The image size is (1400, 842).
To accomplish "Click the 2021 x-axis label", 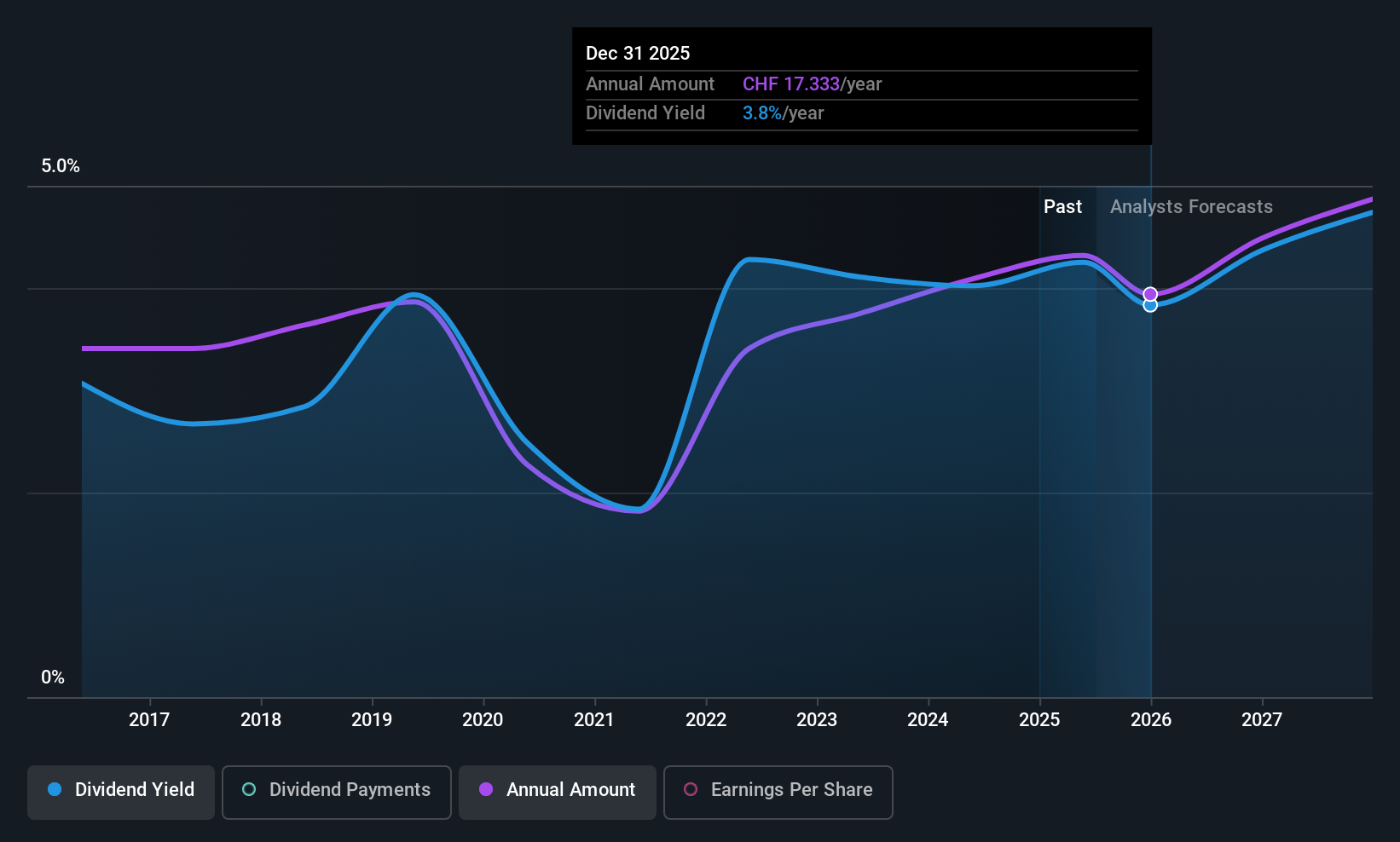I will coord(594,720).
